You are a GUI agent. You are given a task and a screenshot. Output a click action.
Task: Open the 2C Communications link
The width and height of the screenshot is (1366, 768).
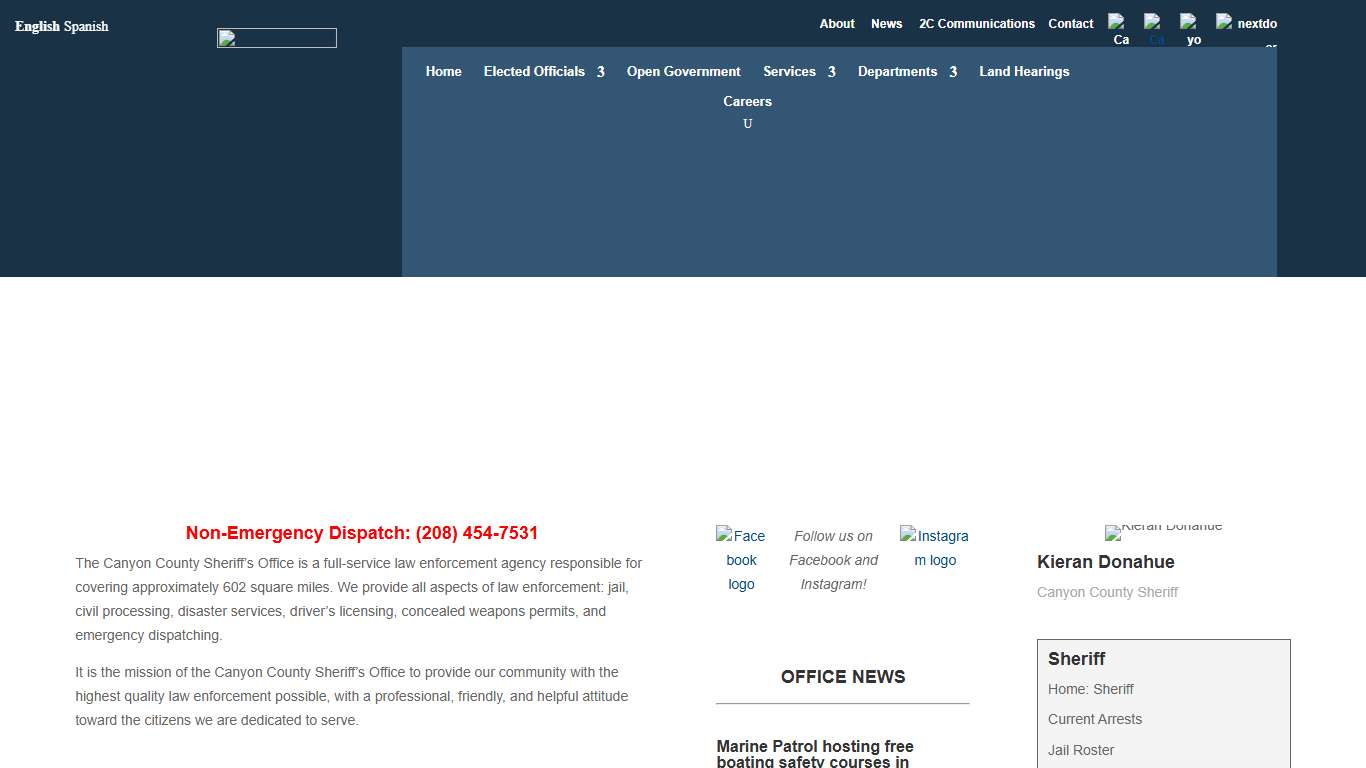pos(976,24)
